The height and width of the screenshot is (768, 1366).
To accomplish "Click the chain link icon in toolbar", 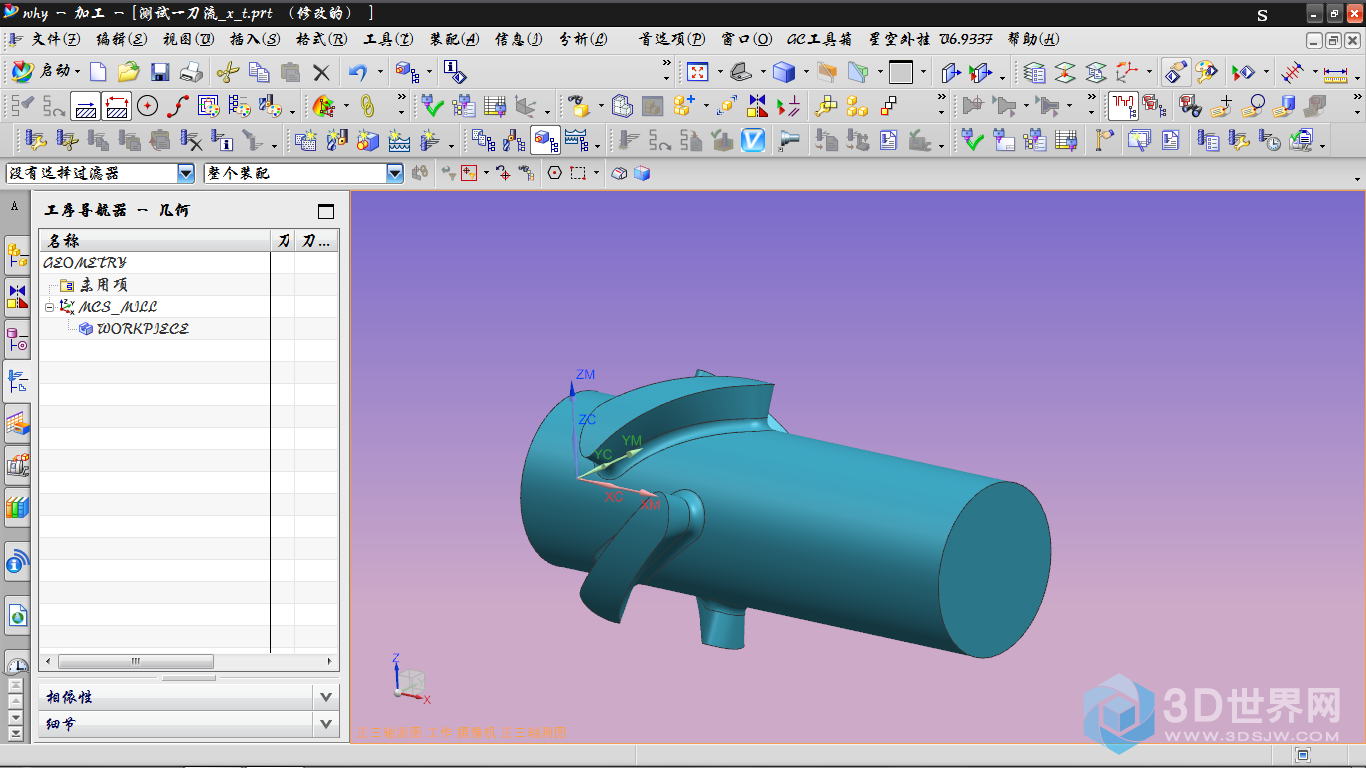I will coord(367,106).
